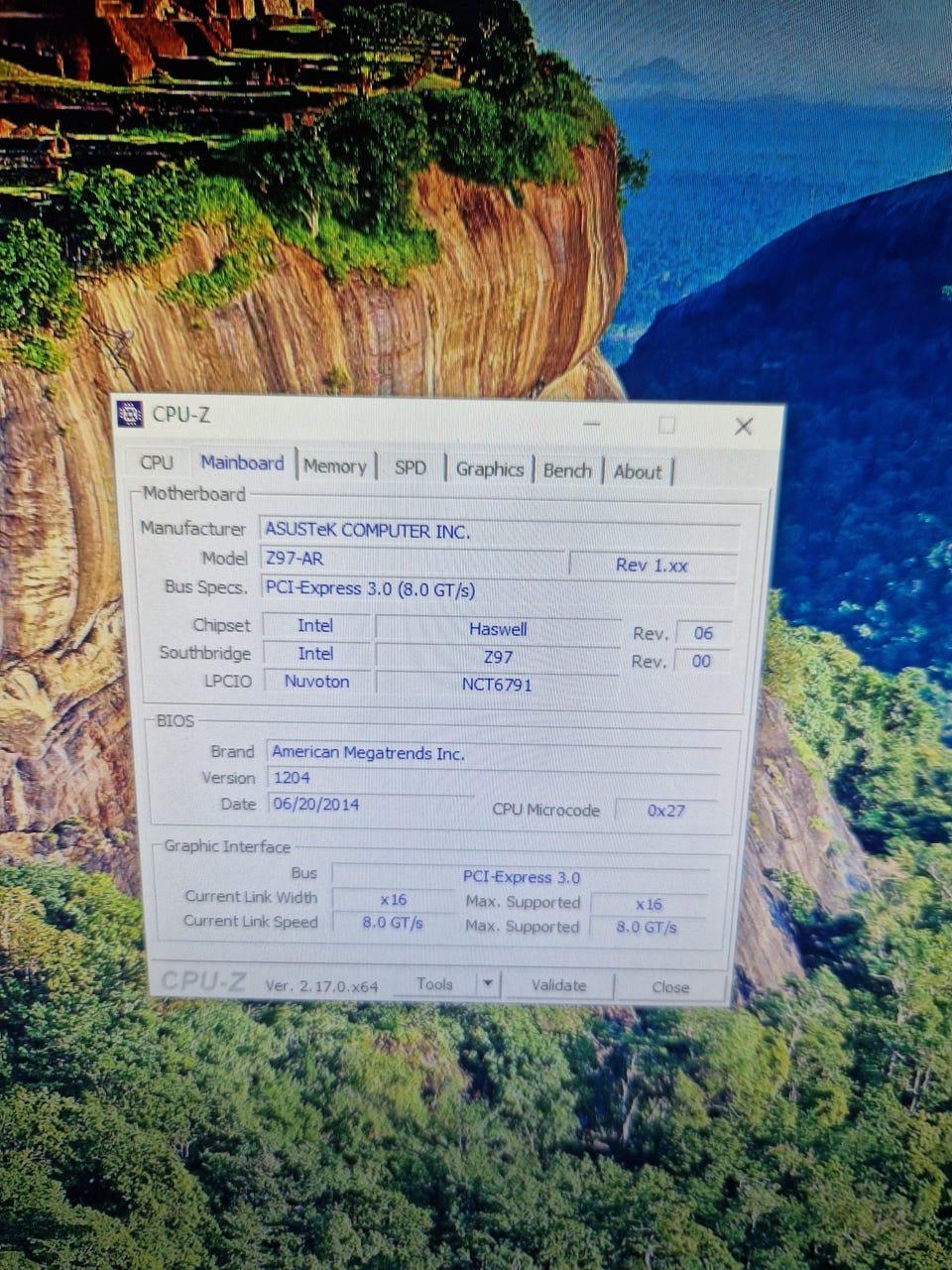Click the Max. Supported speed 8.0 GT/s value
Screen dimensions: 952x1270
647,927
